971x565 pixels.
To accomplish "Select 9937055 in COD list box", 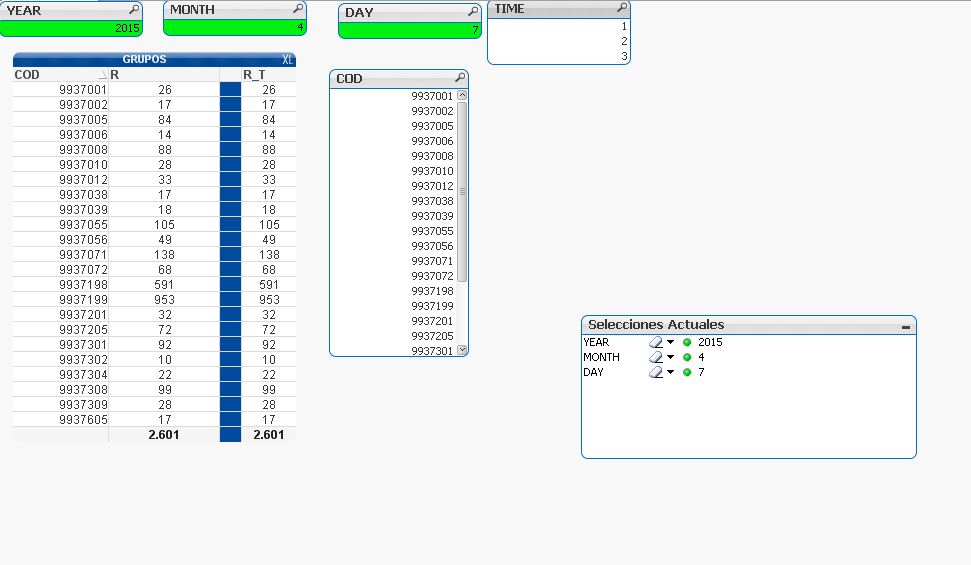I will [x=394, y=231].
